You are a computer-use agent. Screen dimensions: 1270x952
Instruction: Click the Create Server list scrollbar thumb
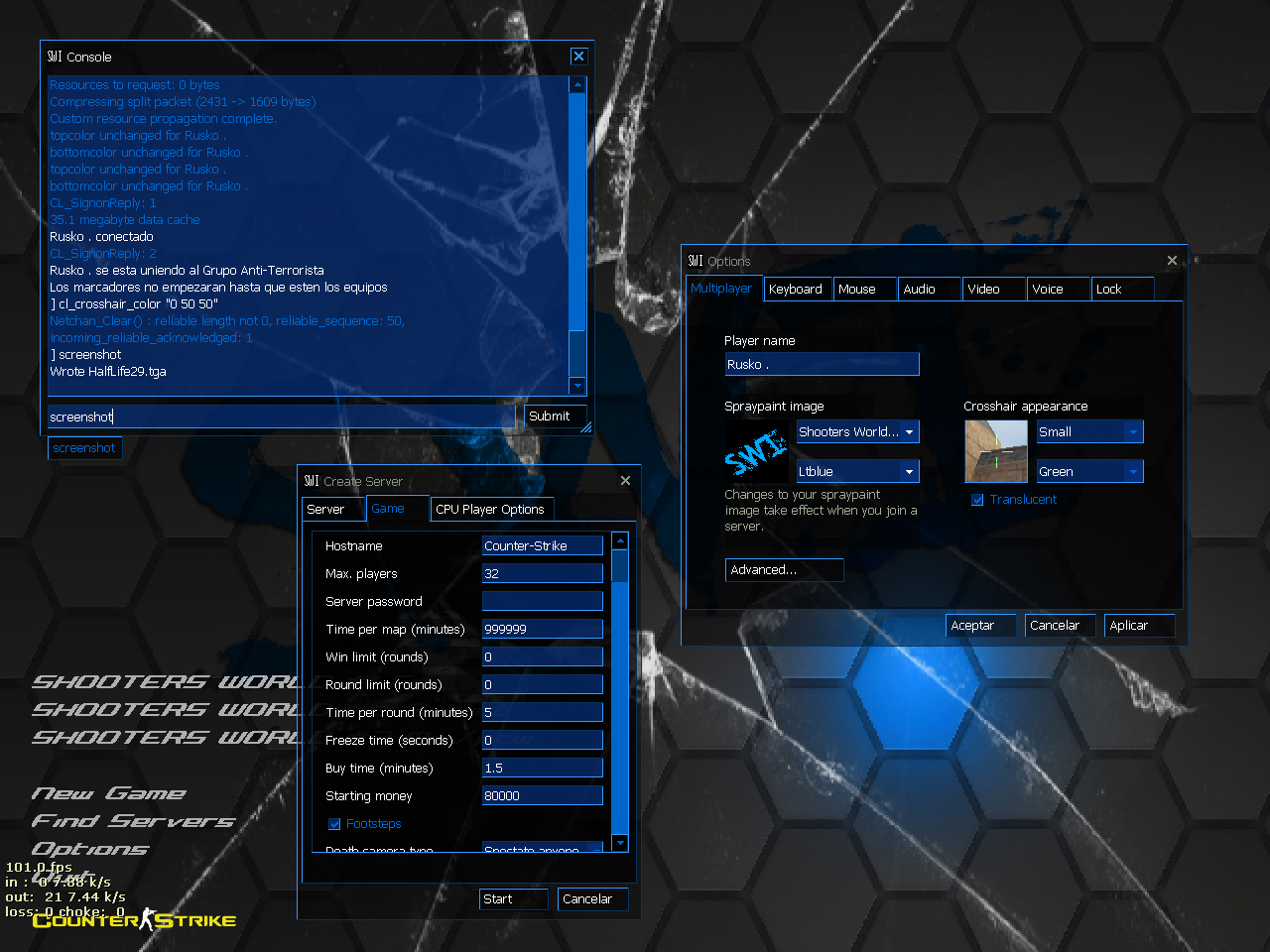point(620,567)
